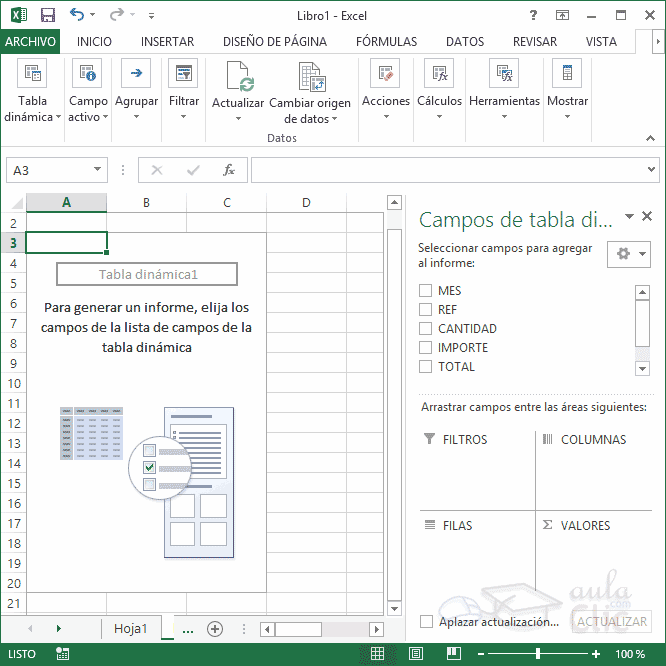The width and height of the screenshot is (666, 666).
Task: Switch to the INSERTAR ribbon tab
Action: tap(167, 42)
